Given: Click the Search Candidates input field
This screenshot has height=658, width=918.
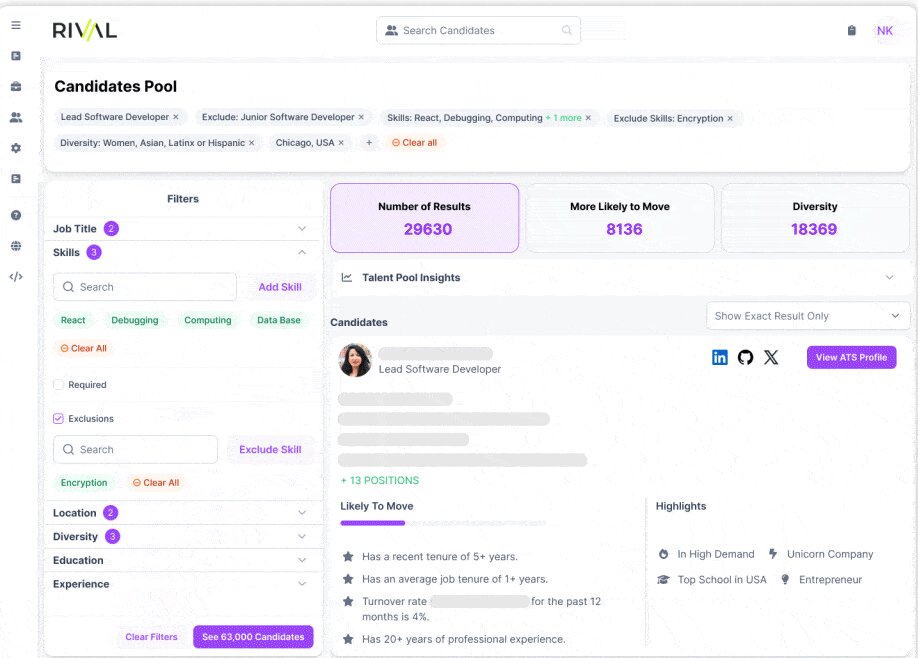Looking at the screenshot, I should 478,31.
